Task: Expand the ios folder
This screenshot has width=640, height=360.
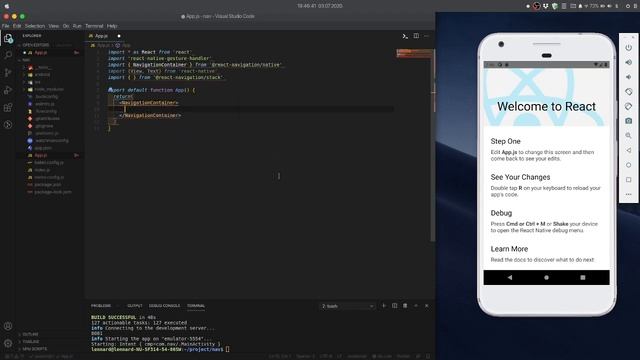Action: (37, 82)
